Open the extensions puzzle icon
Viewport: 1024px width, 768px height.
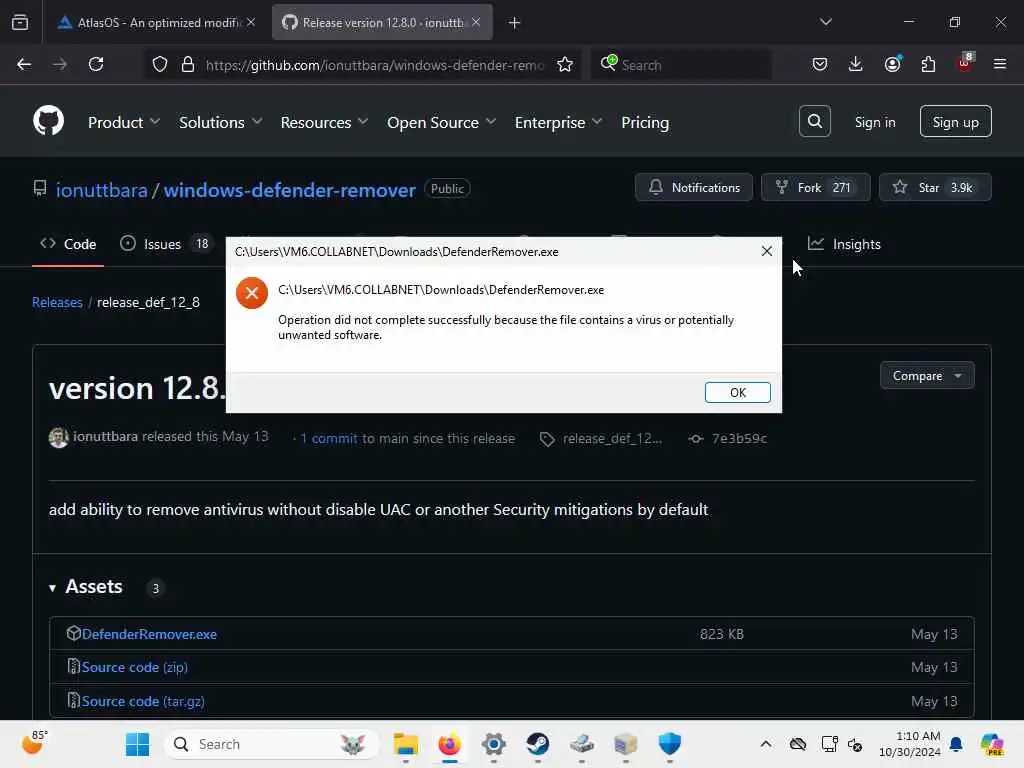click(928, 64)
